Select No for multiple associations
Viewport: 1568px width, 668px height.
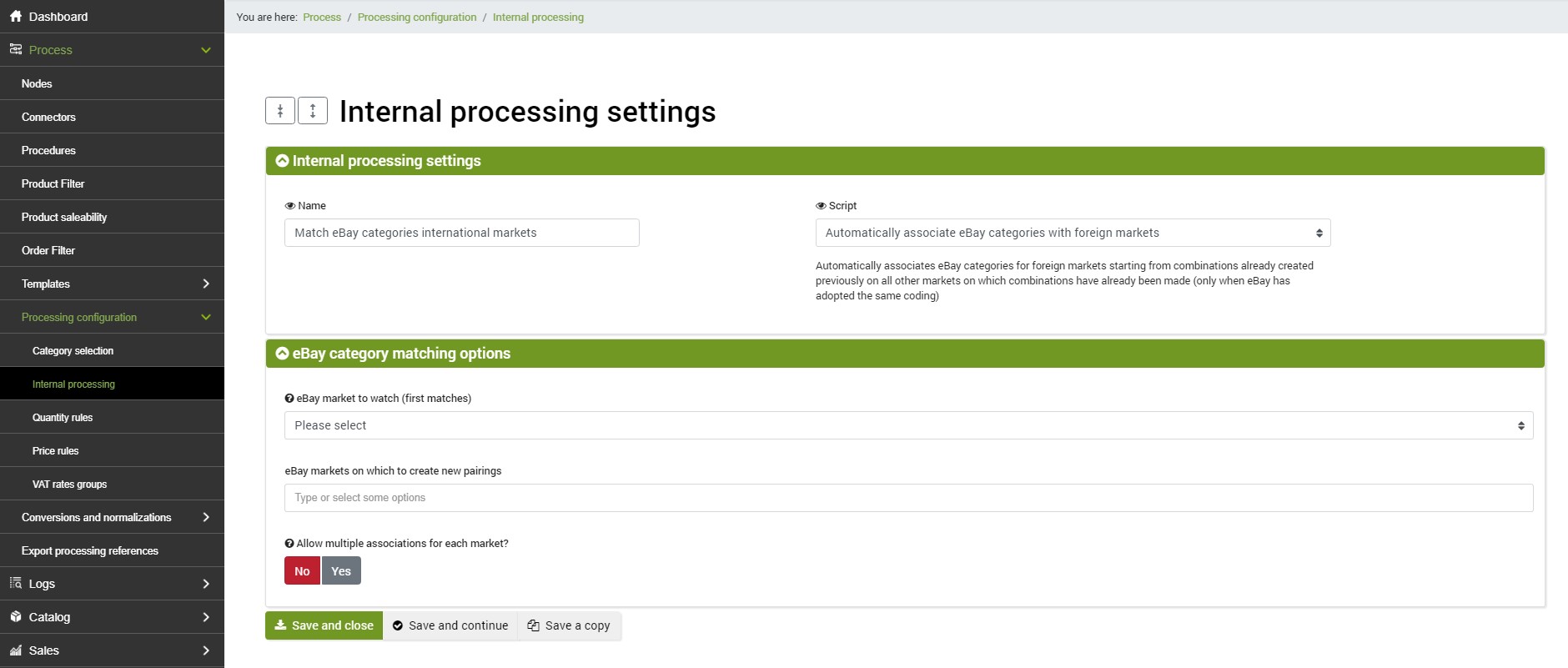point(302,570)
